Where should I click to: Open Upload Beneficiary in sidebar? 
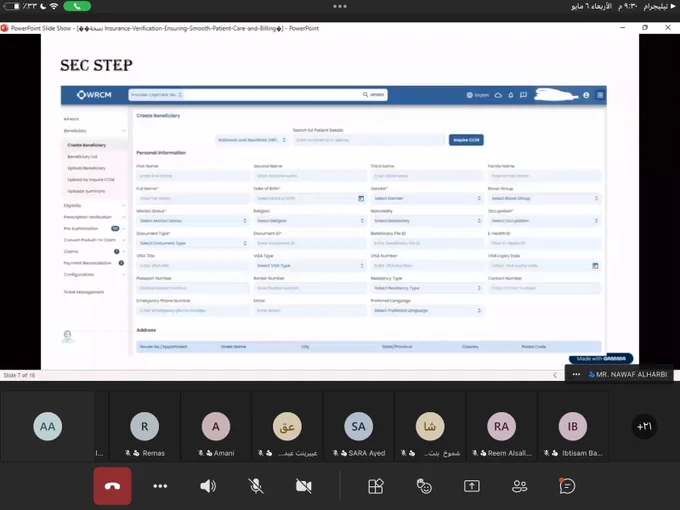click(86, 168)
